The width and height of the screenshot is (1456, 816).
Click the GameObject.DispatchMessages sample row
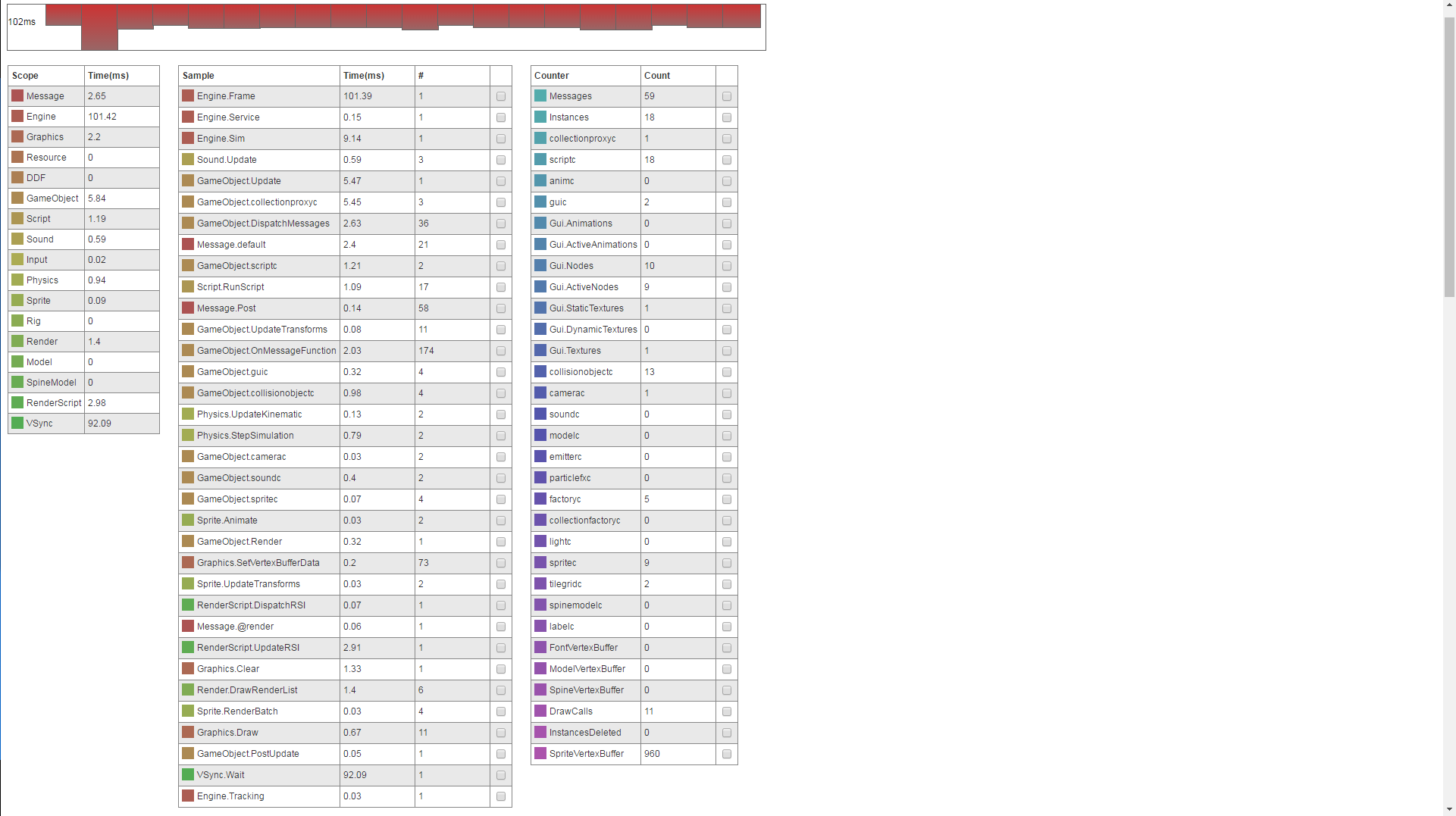pyautogui.click(x=345, y=224)
